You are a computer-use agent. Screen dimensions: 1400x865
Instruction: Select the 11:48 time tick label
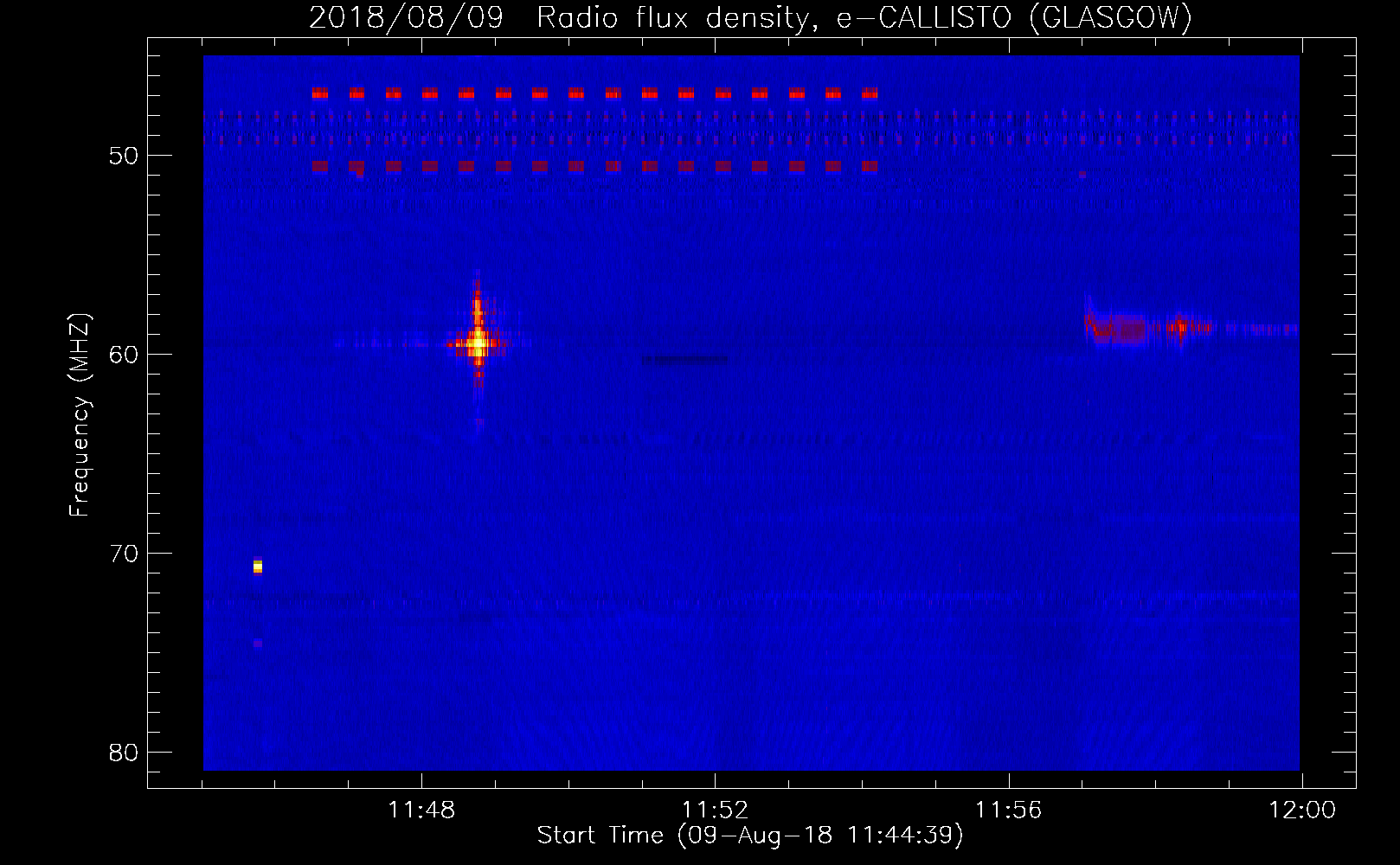[x=421, y=811]
